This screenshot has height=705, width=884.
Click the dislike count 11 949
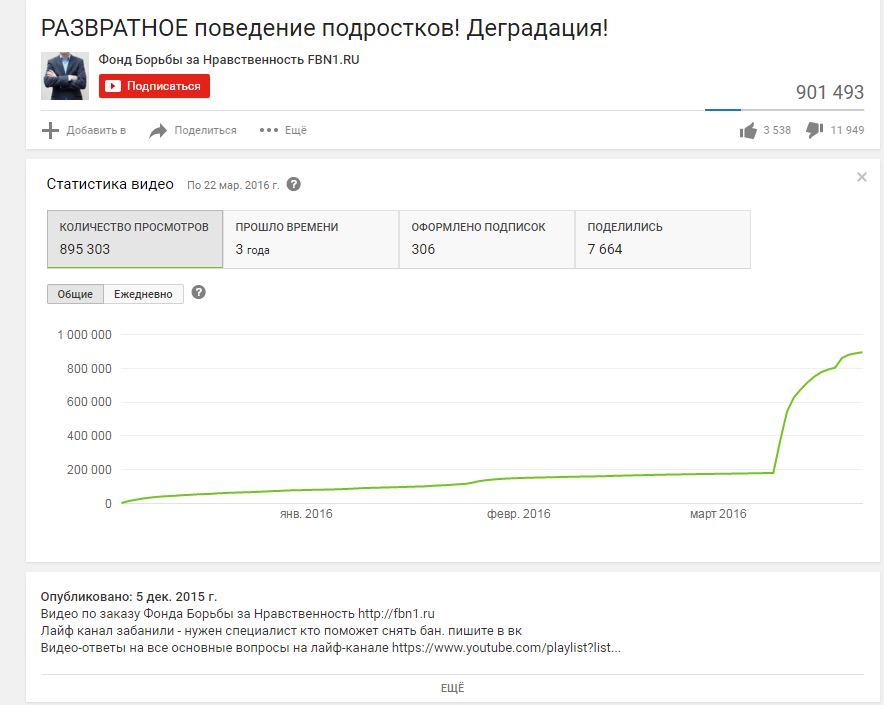[x=847, y=130]
